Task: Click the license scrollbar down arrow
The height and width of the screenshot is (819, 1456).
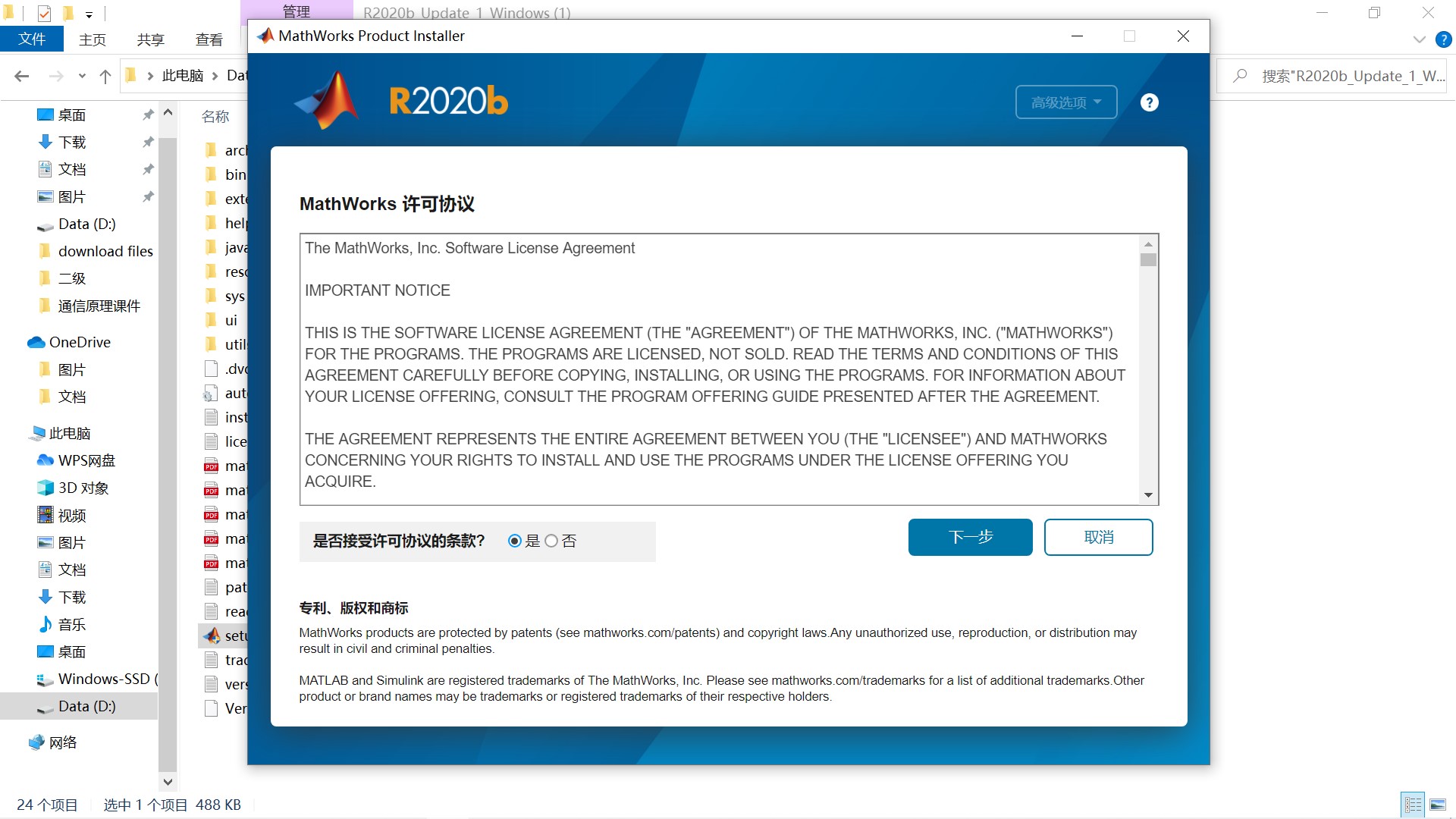Action: [x=1148, y=495]
